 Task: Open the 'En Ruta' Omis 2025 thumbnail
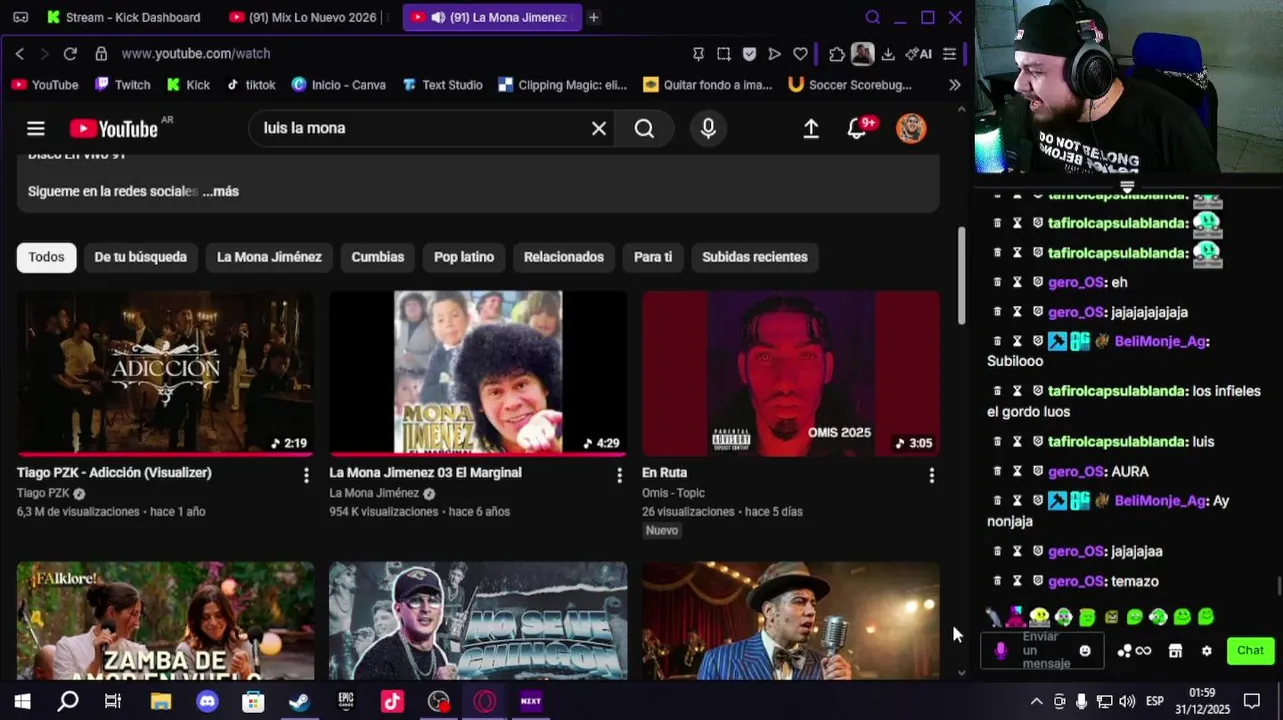[x=791, y=373]
